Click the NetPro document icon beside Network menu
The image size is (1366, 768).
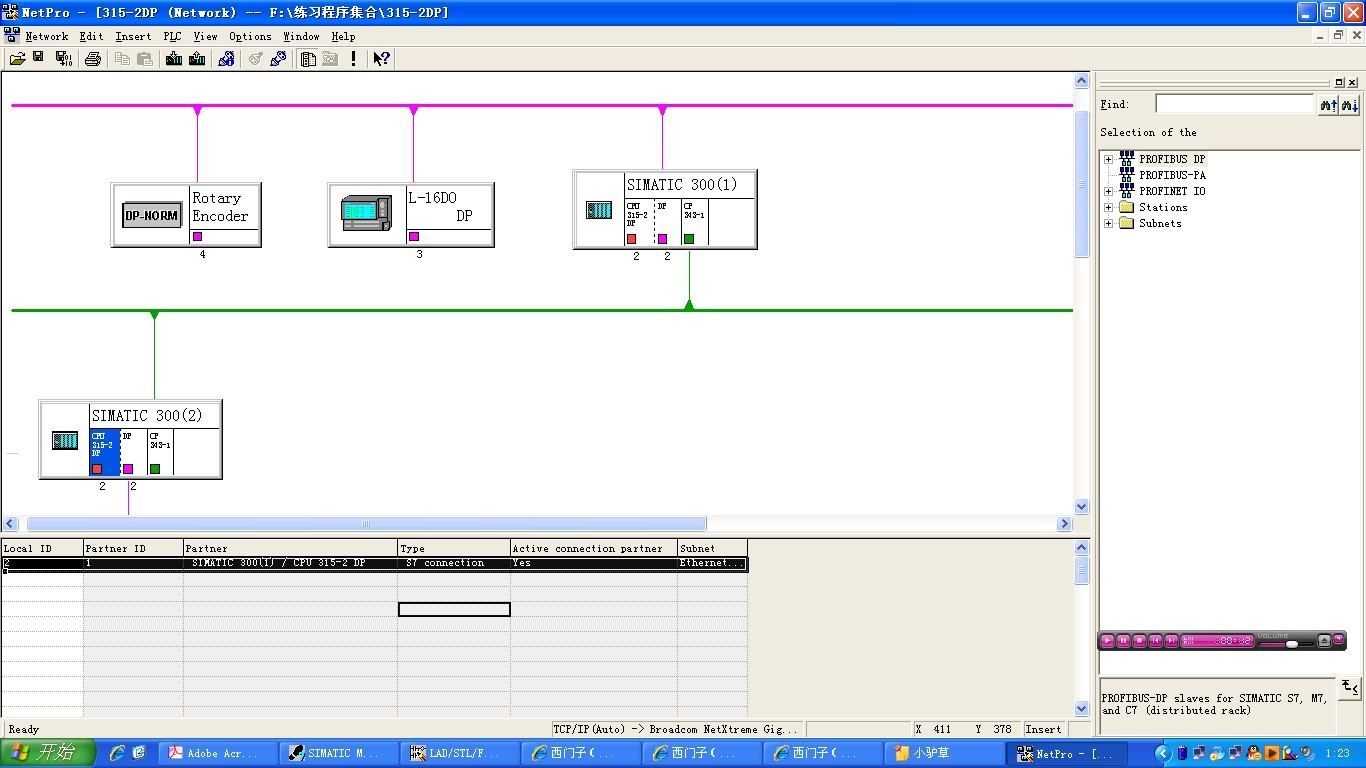pyautogui.click(x=12, y=35)
